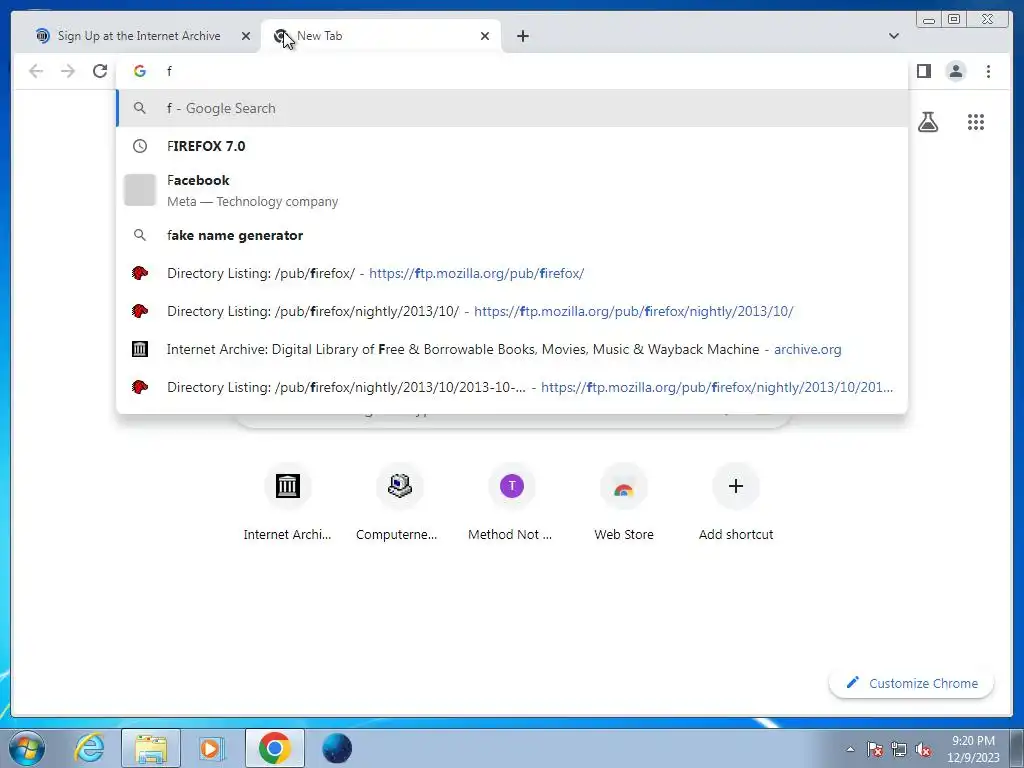Click the Chrome taskbar icon
The width and height of the screenshot is (1024, 768).
pyautogui.click(x=274, y=748)
